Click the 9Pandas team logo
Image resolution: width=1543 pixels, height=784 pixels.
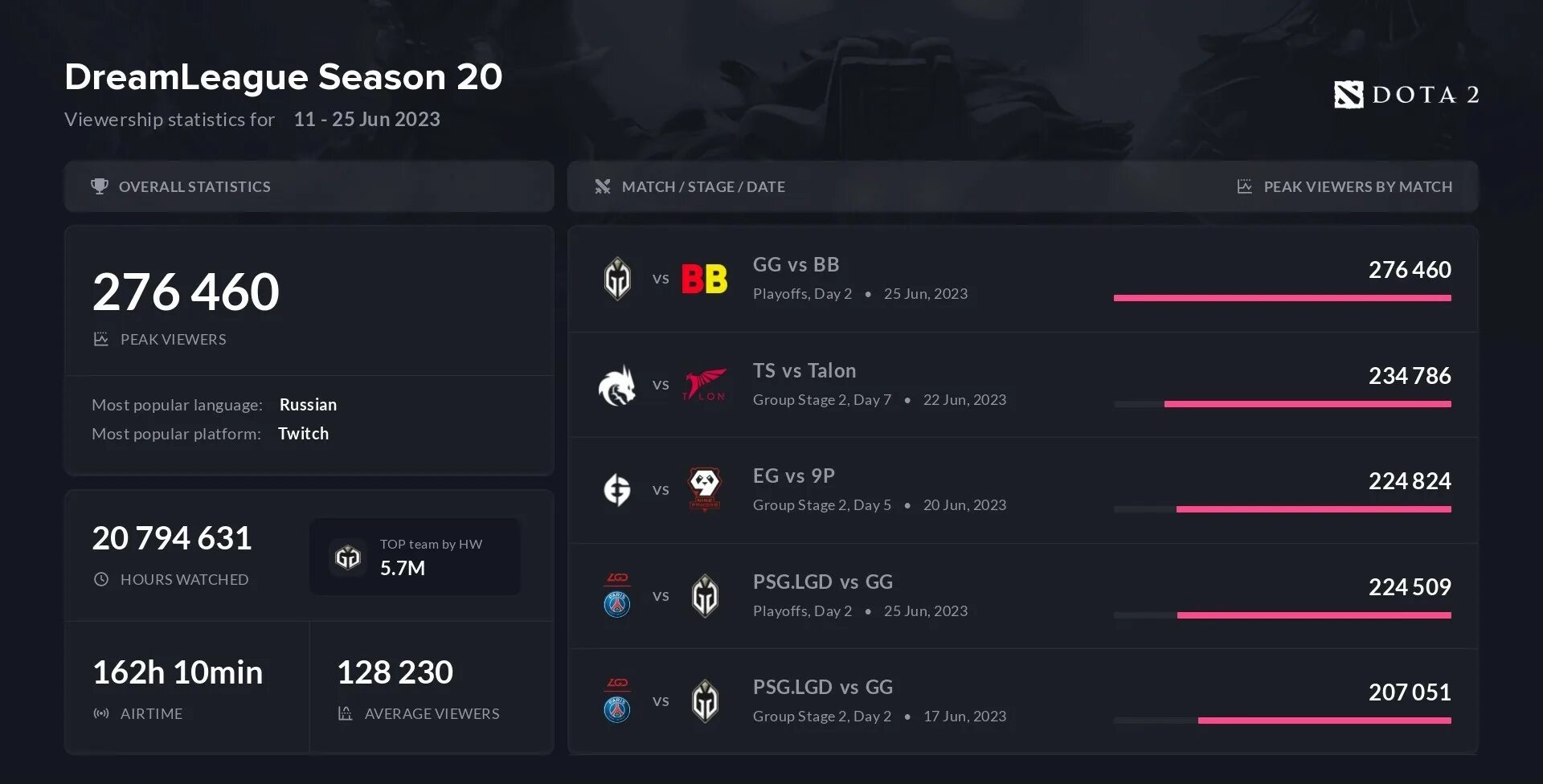(705, 490)
